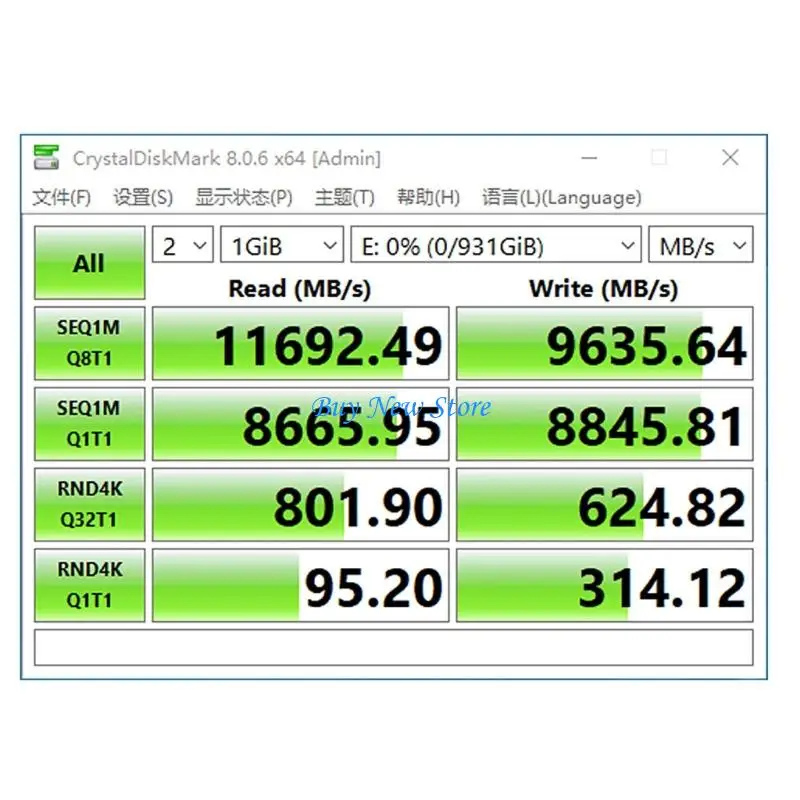The image size is (800, 800).
Task: Click the empty comment field at the bottom
Action: click(x=394, y=647)
